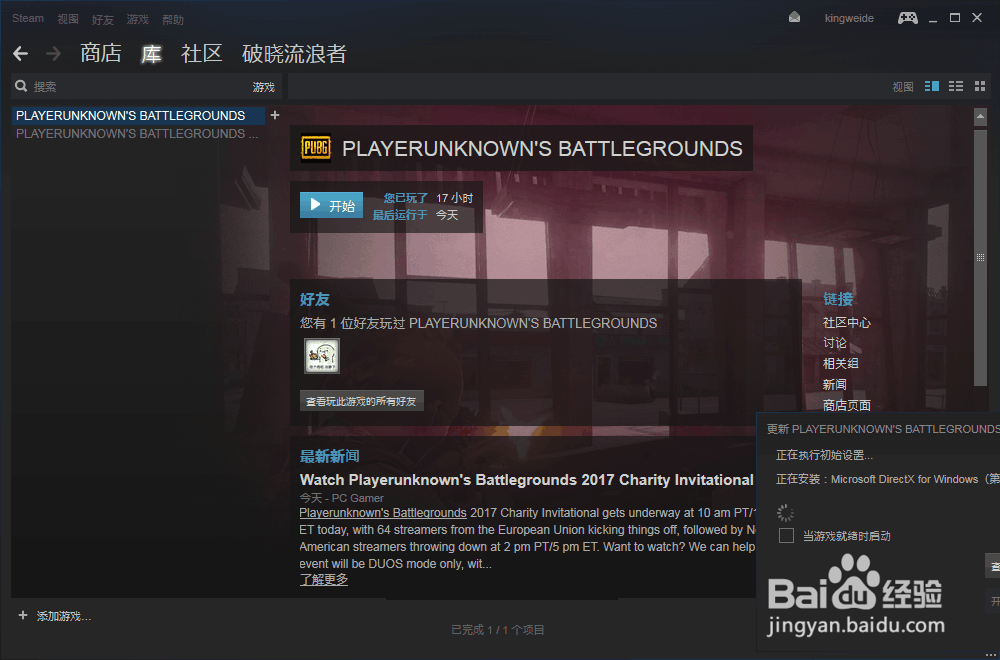Screen dimensions: 1000x660
Task: Select first PLAYERUNKNOWN'S BATTLEGROUNDS library entry
Action: pyautogui.click(x=138, y=116)
